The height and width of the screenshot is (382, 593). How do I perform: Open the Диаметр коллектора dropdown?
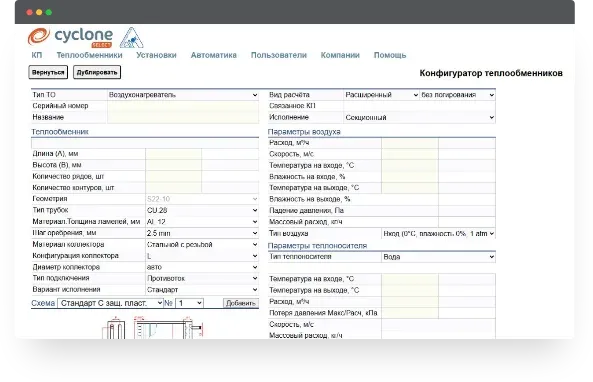coord(202,267)
